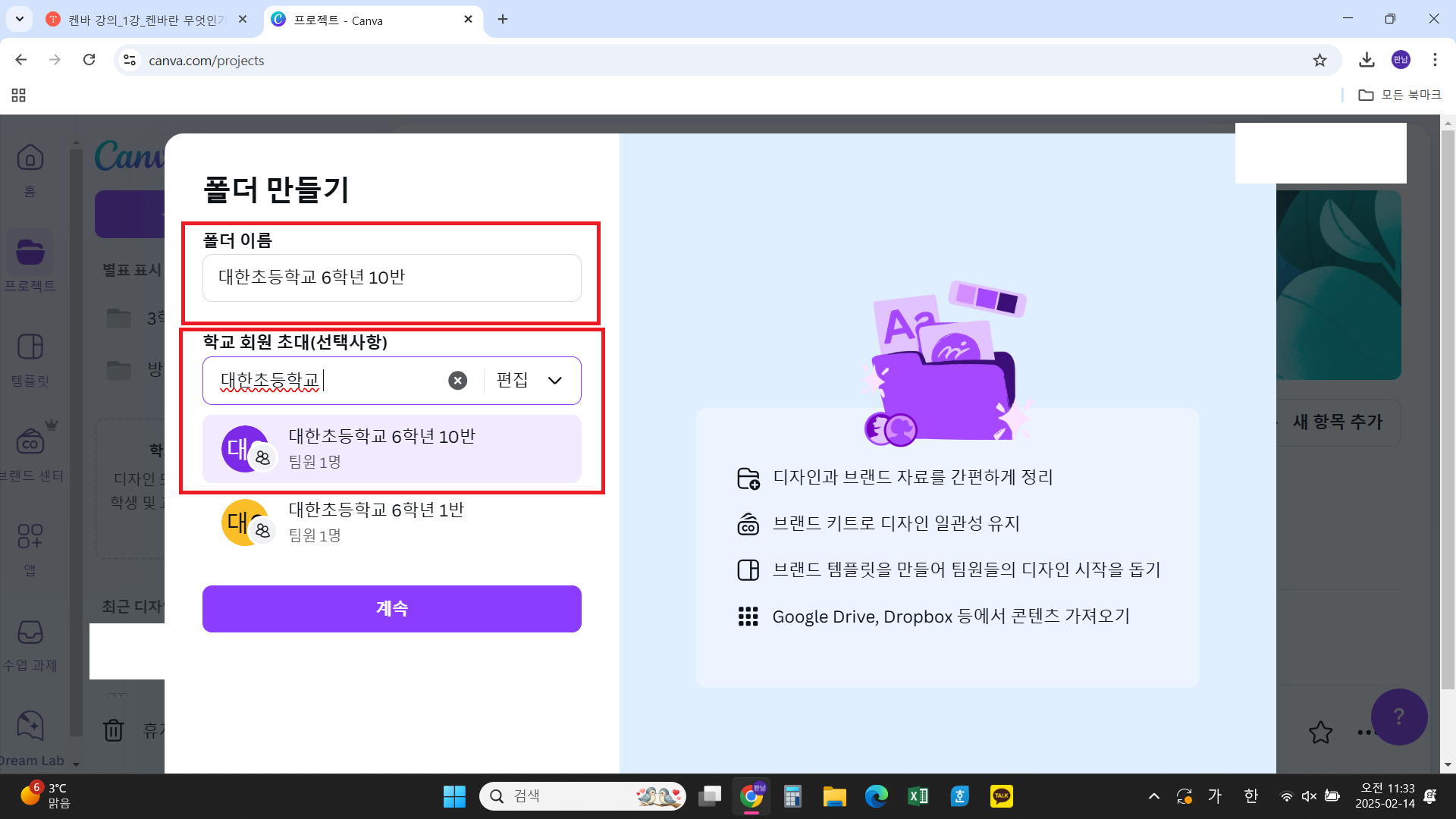Bookmark this page with the star icon
Viewport: 1456px width, 819px height.
pyautogui.click(x=1319, y=60)
